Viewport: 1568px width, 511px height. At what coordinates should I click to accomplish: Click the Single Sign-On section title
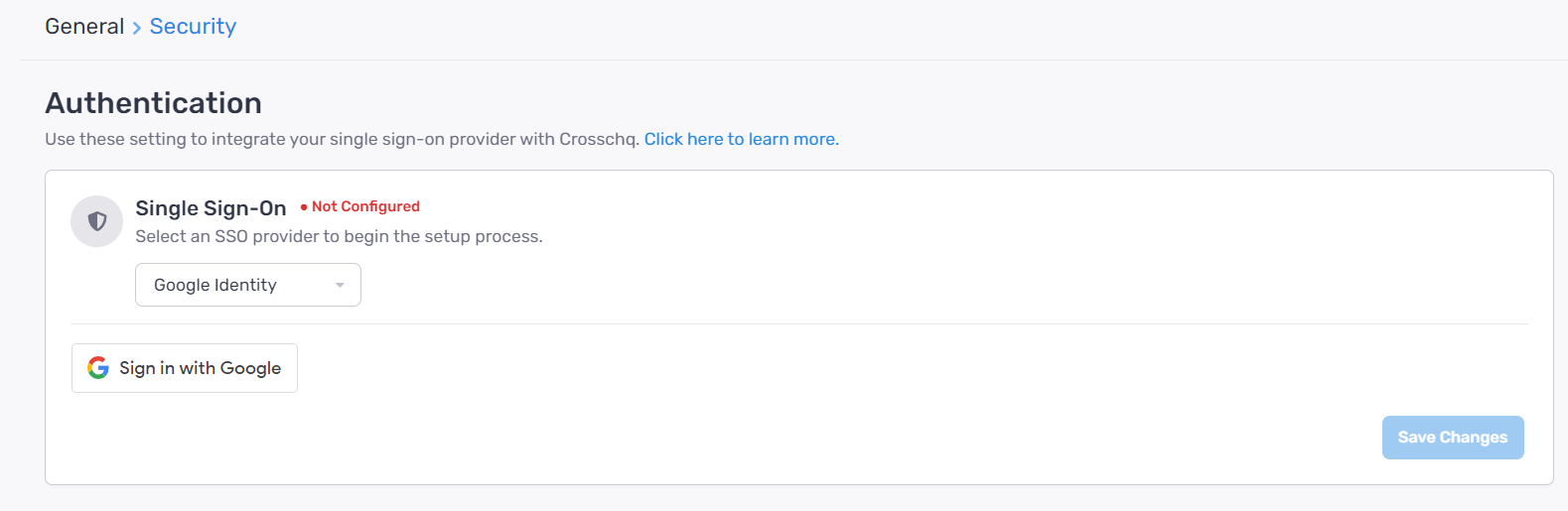211,208
